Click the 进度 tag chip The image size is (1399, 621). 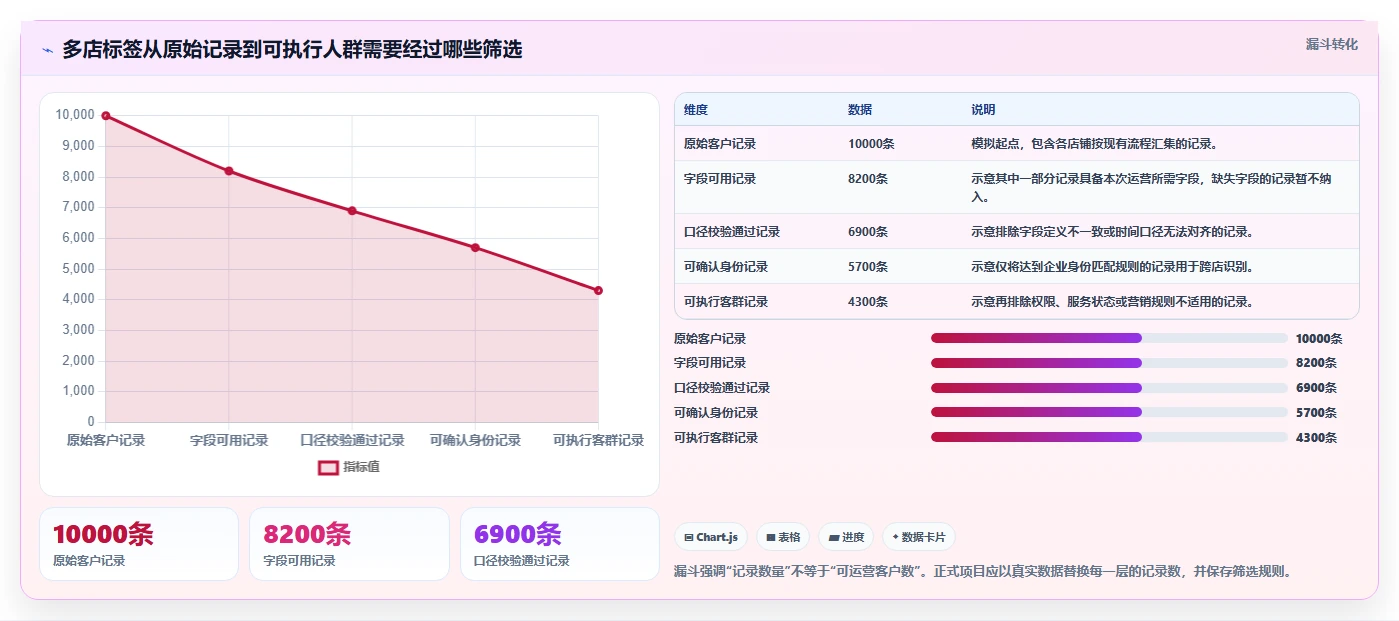(x=846, y=537)
